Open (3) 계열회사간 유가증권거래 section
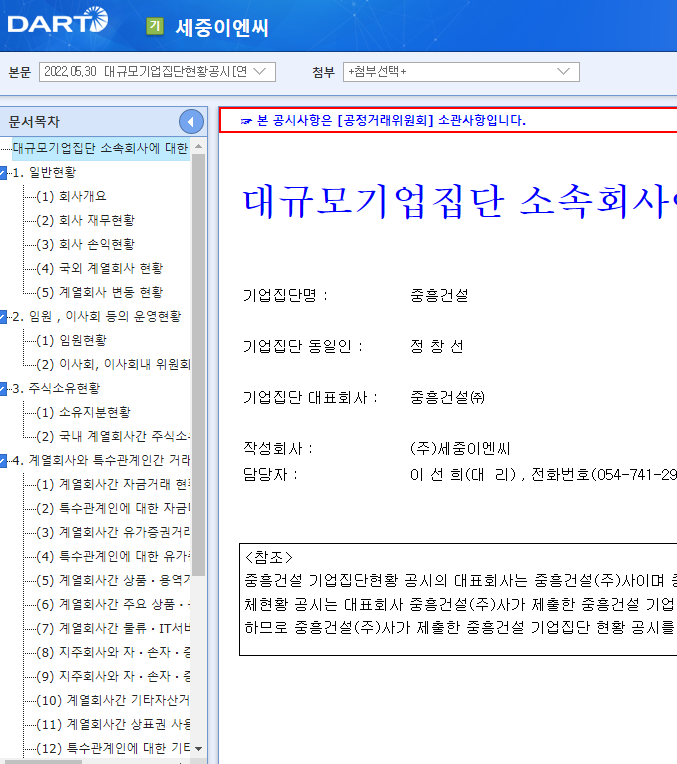The image size is (677, 764). (113, 532)
